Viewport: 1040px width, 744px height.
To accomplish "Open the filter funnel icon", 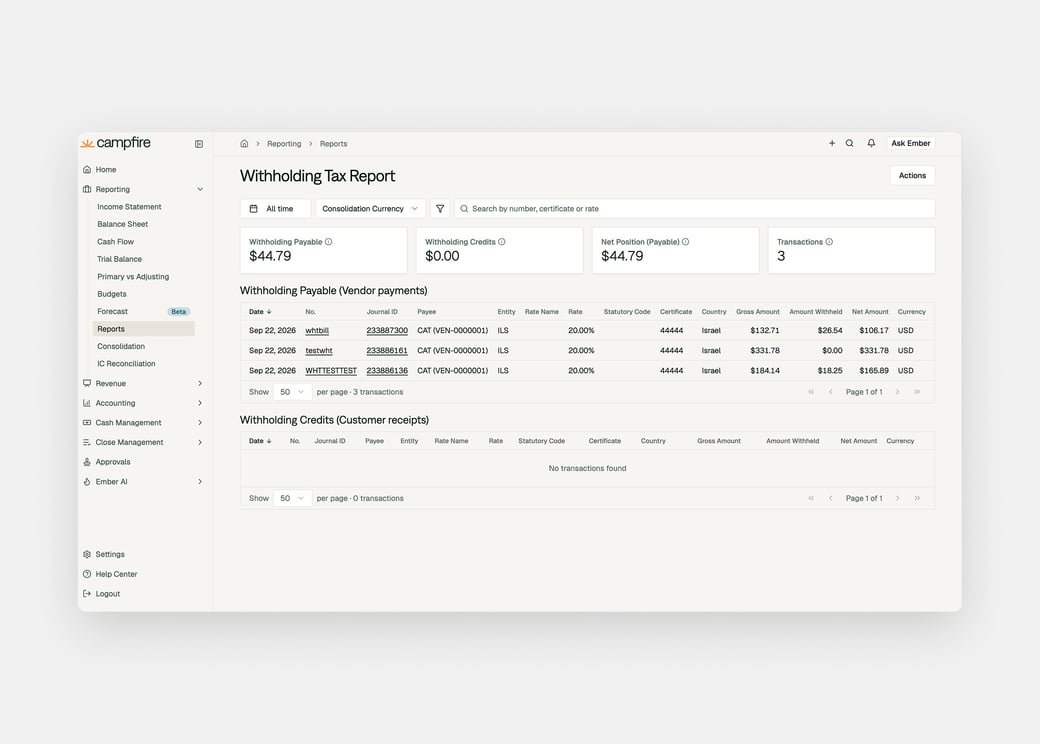I will (440, 208).
